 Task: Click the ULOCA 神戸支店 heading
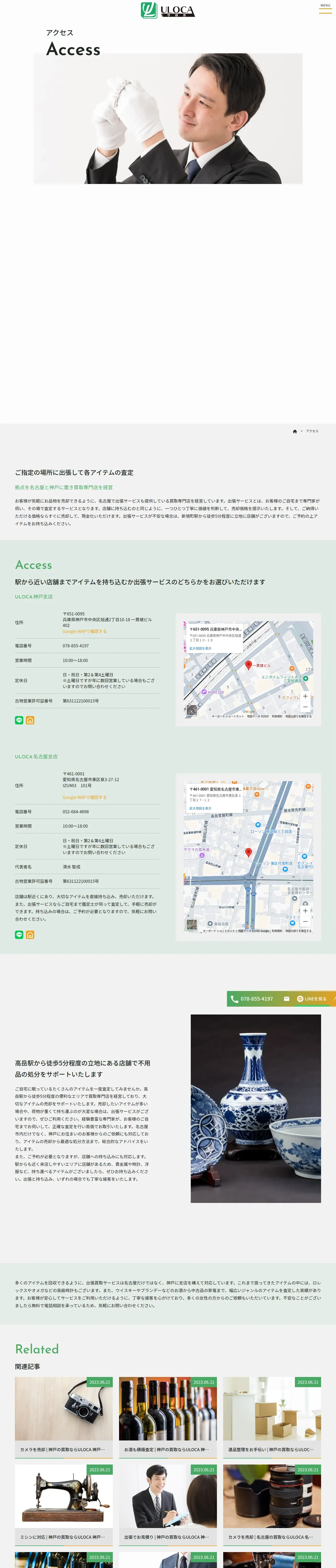pos(33,597)
